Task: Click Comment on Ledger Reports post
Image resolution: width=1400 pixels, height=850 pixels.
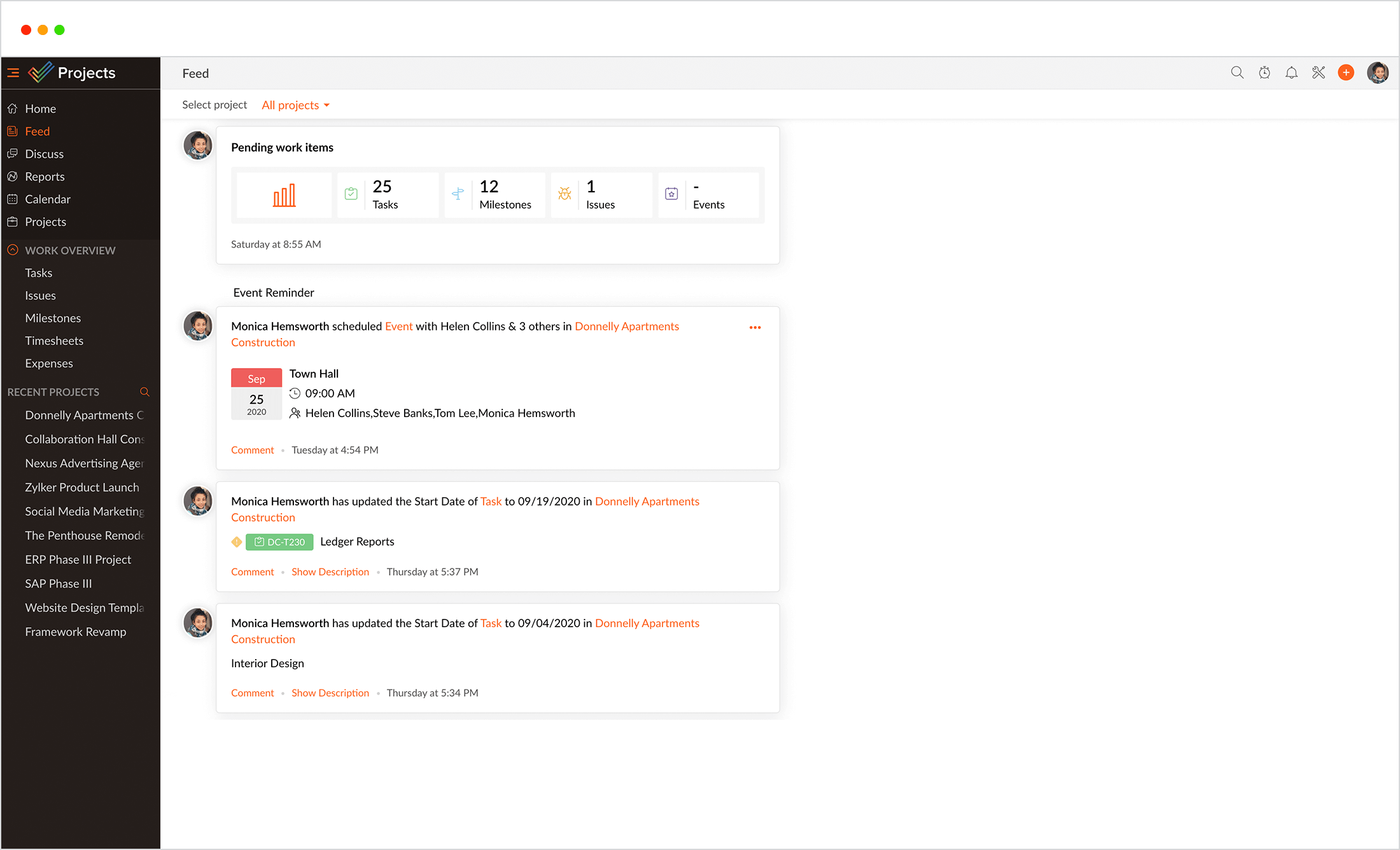Action: tap(253, 572)
